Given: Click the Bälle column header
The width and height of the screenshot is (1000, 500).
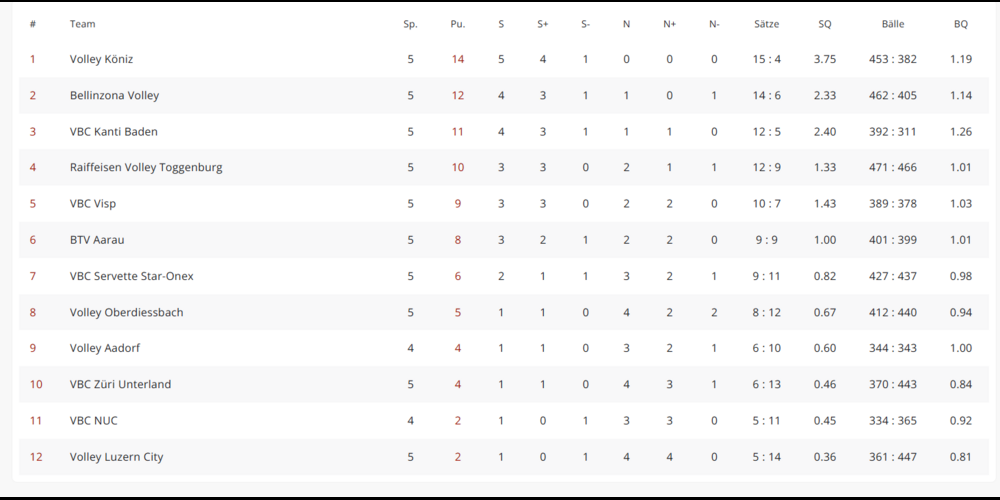Looking at the screenshot, I should tap(893, 24).
